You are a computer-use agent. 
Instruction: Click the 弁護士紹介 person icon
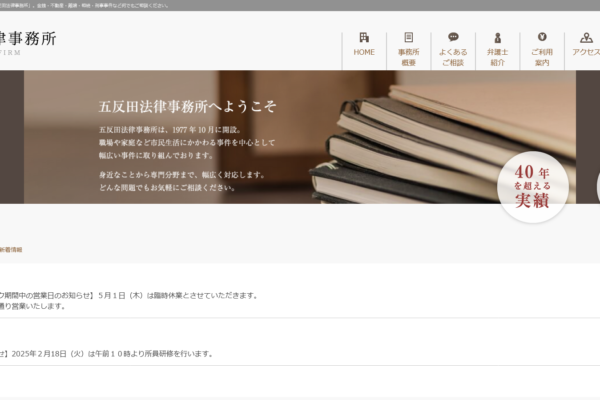click(x=497, y=38)
